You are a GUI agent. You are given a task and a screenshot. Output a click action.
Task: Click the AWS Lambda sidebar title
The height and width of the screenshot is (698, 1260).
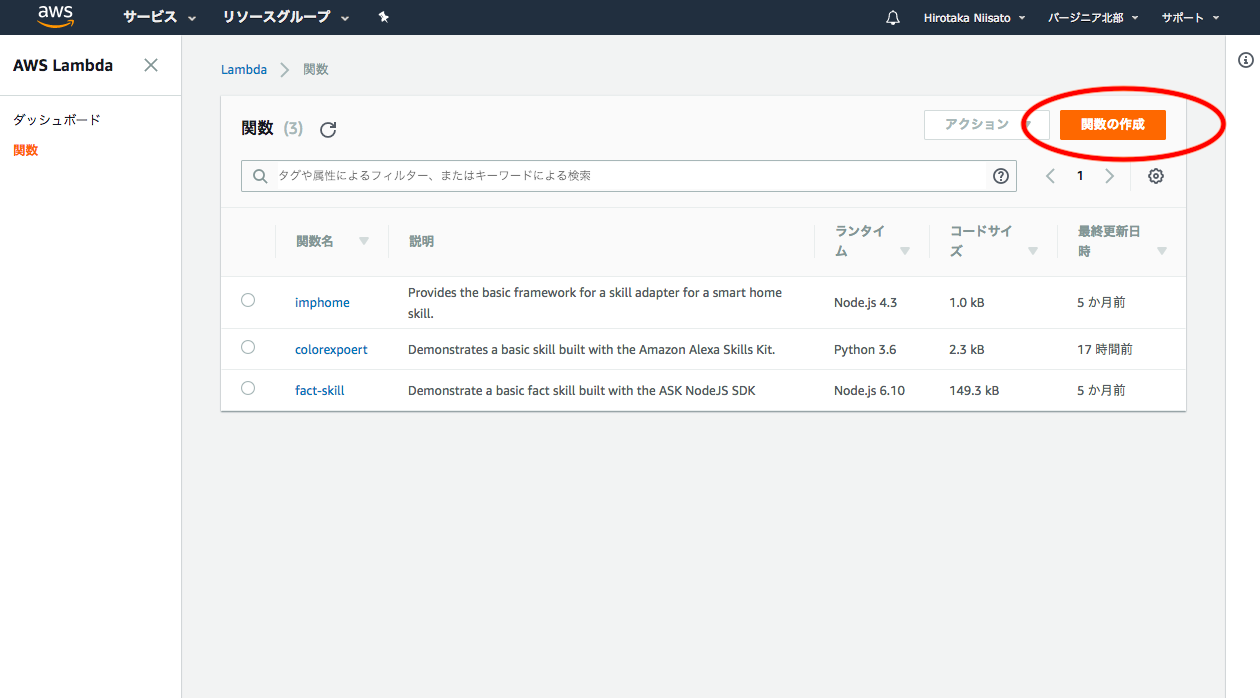63,65
